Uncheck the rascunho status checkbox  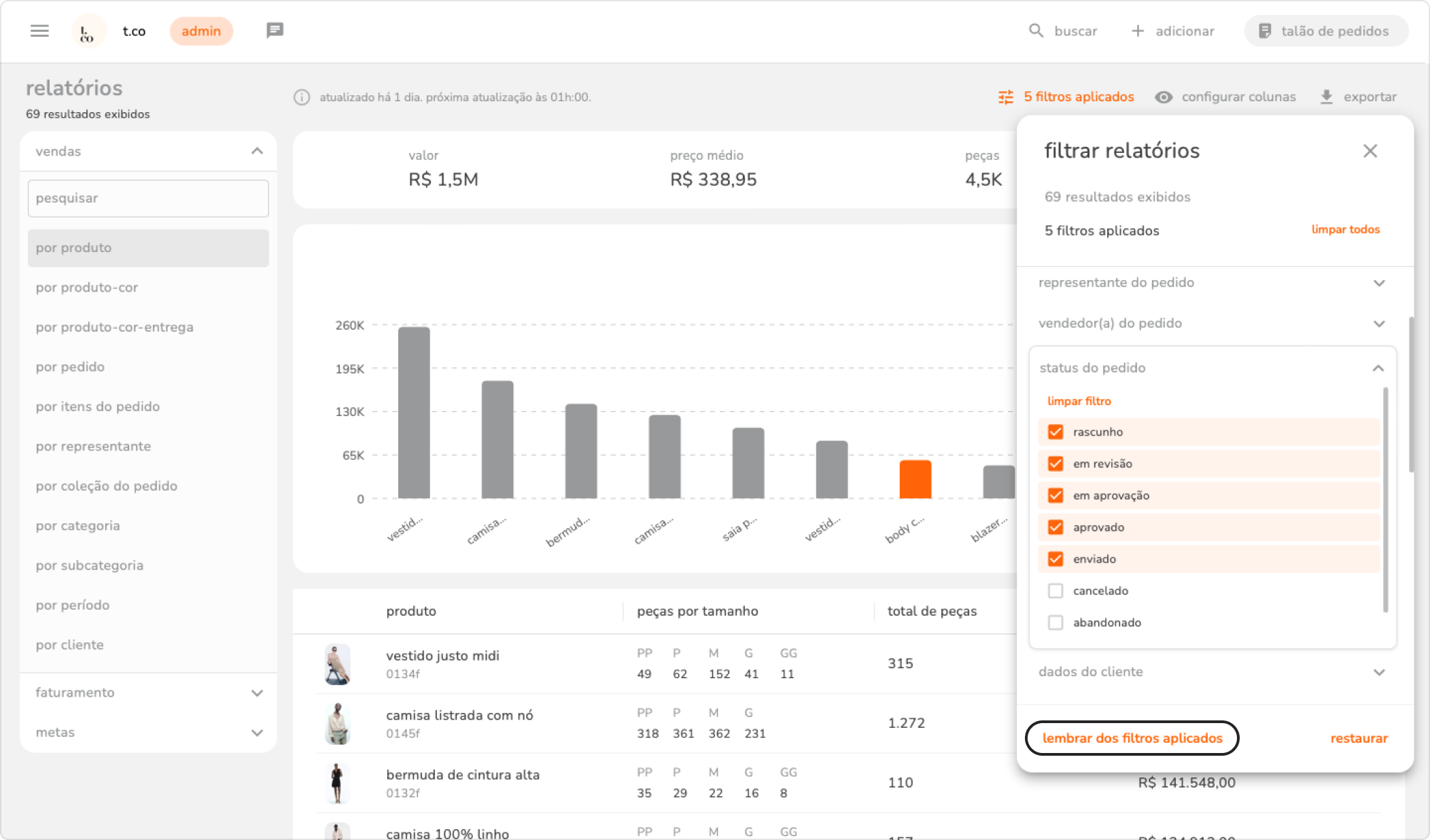(x=1056, y=432)
